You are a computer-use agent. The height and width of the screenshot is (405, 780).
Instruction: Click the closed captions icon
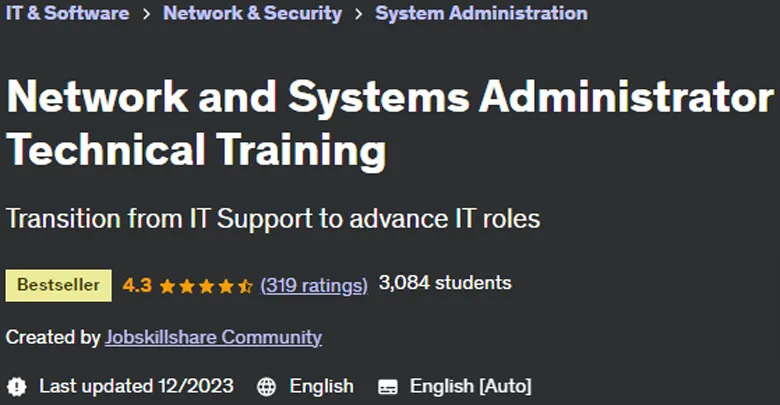[388, 387]
